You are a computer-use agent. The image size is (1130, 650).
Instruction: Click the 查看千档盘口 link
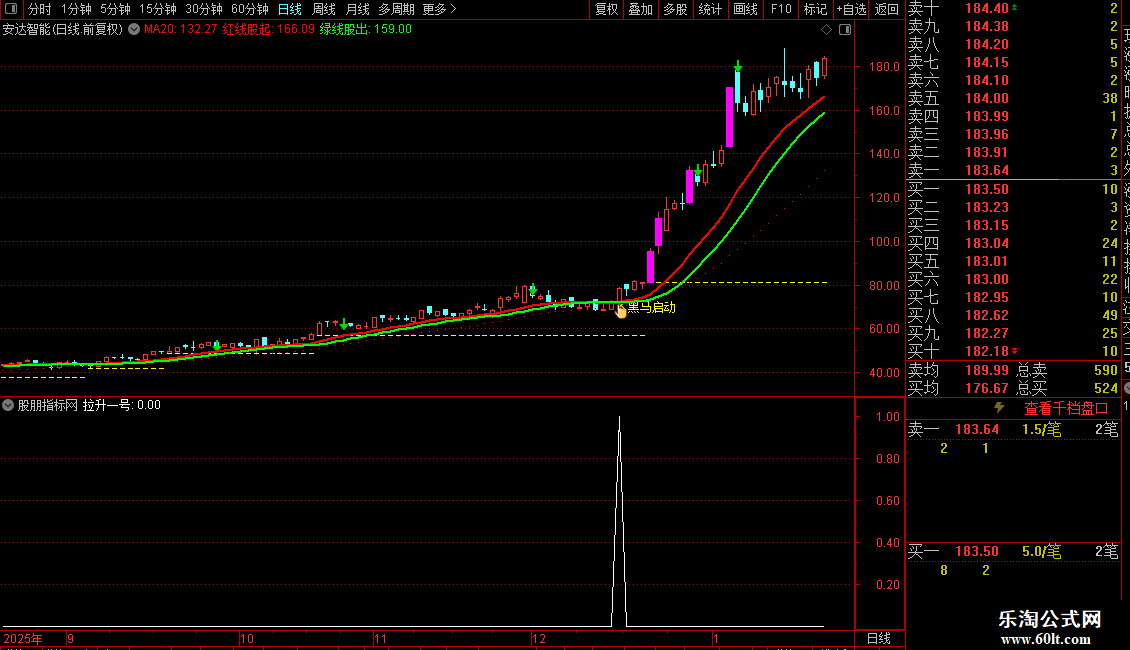point(1066,409)
